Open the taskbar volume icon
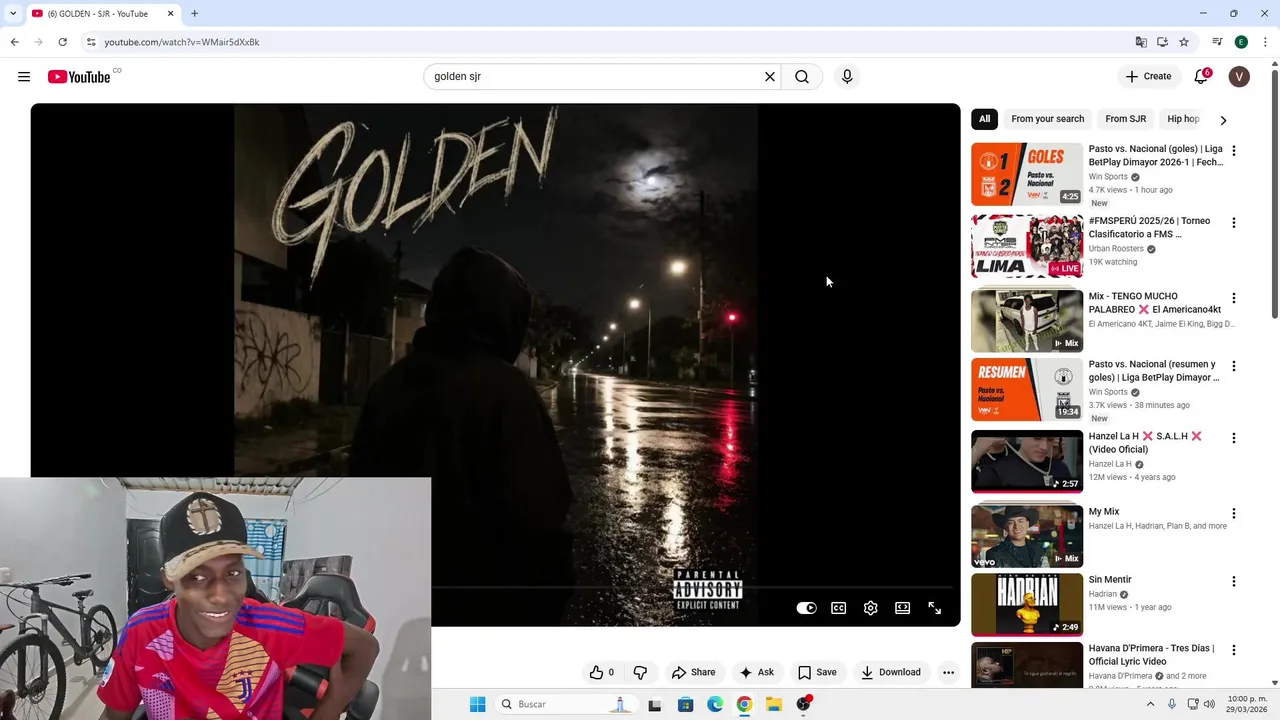Image resolution: width=1280 pixels, height=720 pixels. [1209, 704]
